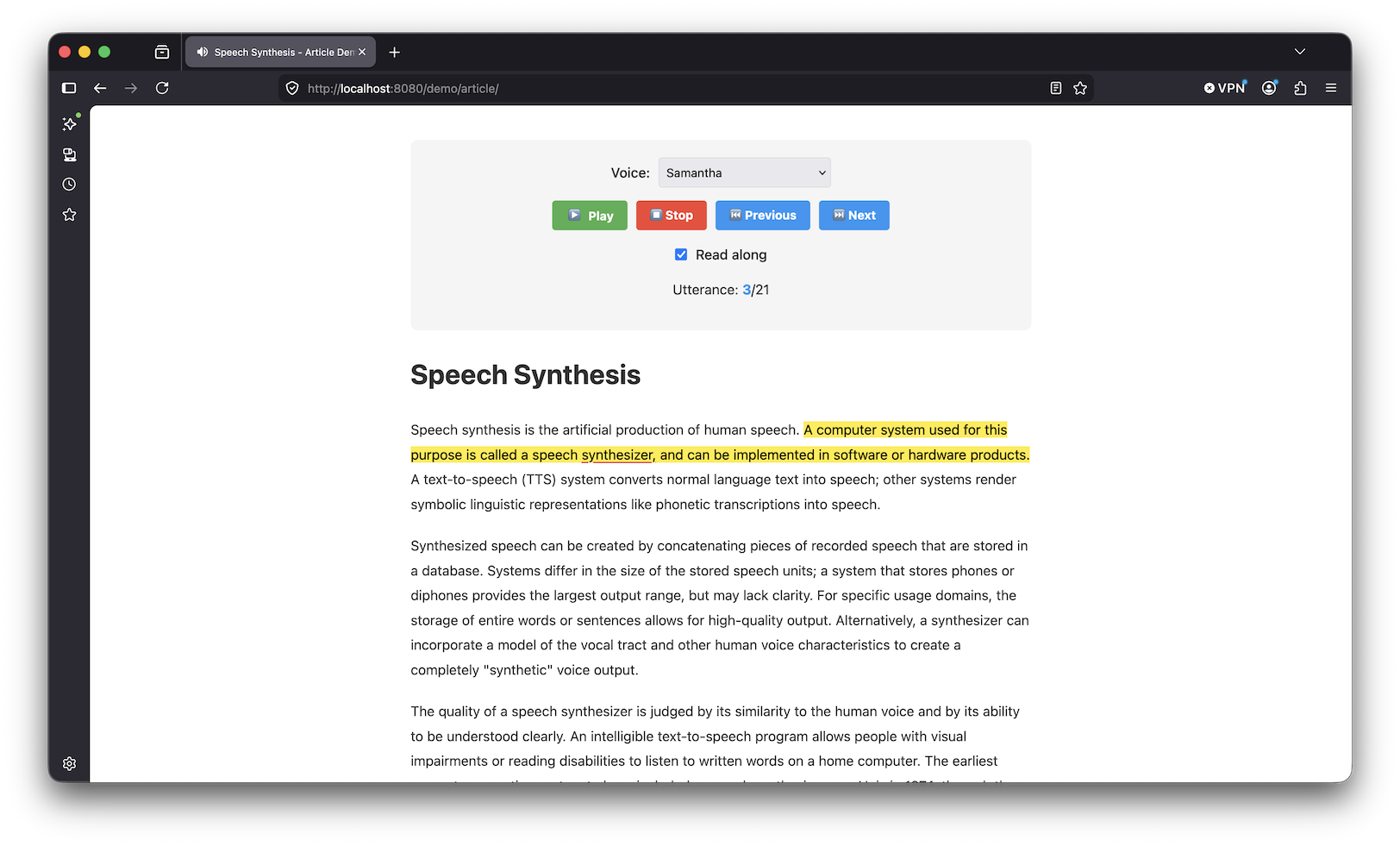Open the Bookmarks star sidebar panel
This screenshot has height=846, width=1400.
point(70,215)
